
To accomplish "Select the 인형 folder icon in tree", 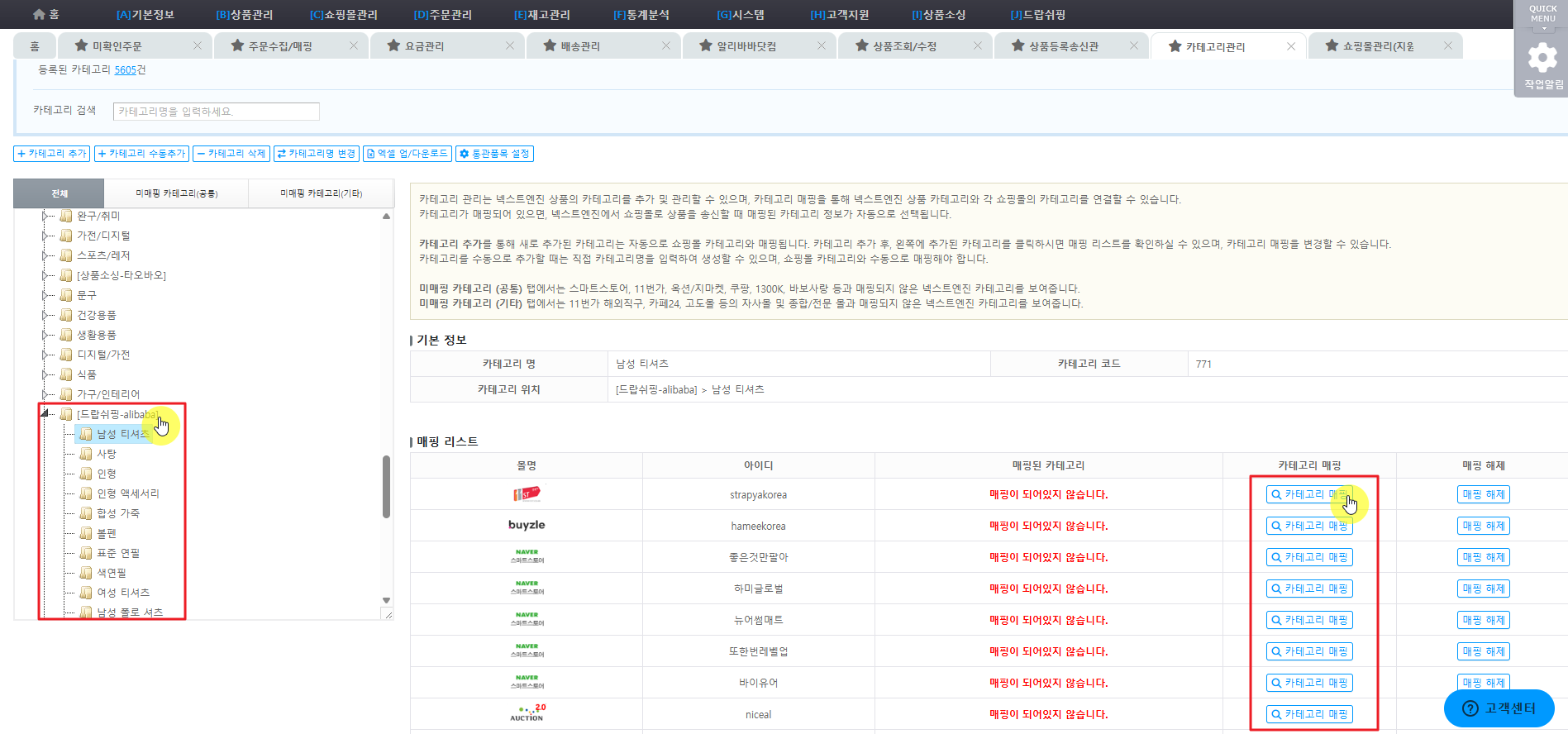I will pos(86,474).
